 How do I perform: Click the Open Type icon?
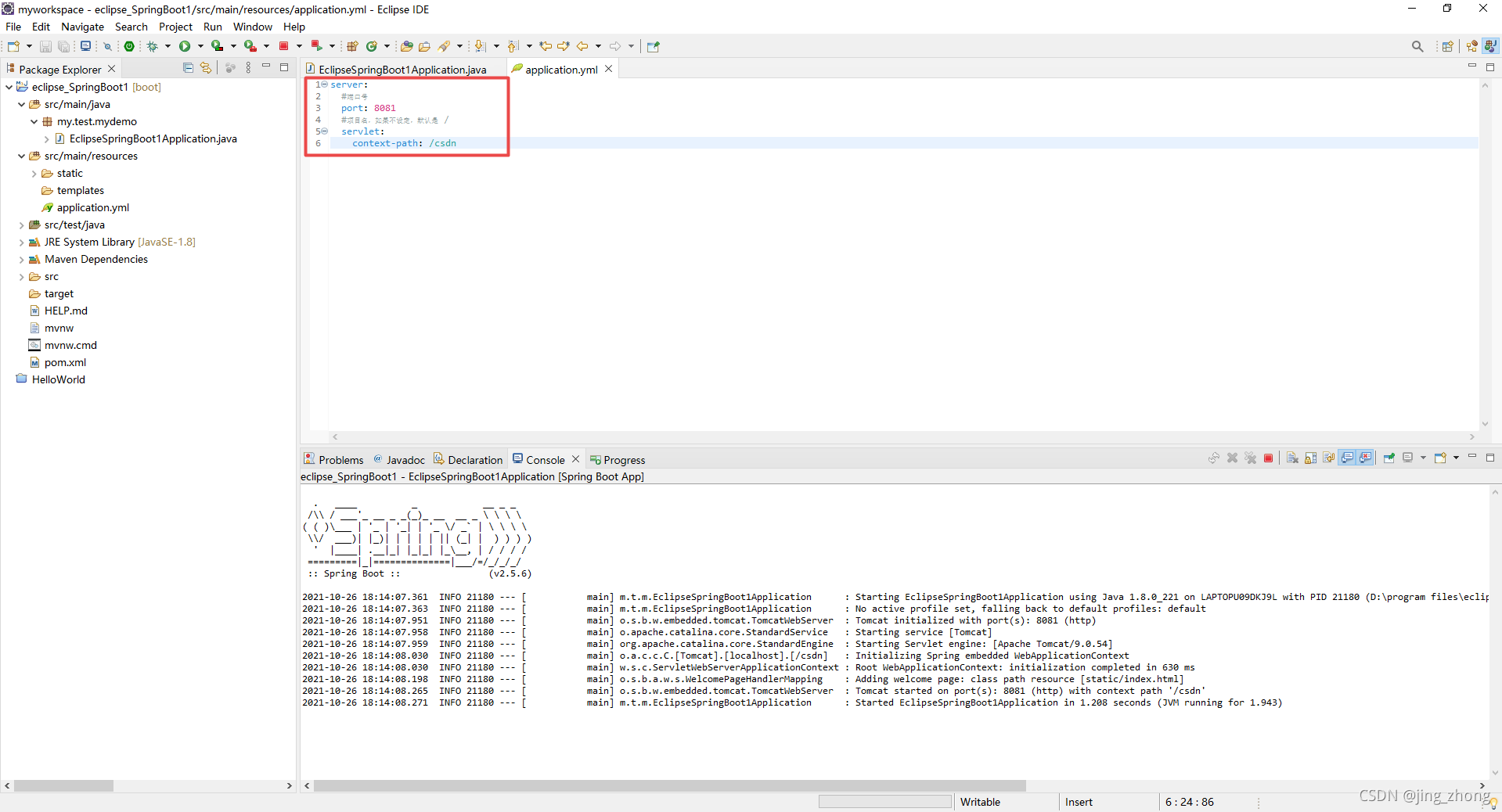pos(406,46)
